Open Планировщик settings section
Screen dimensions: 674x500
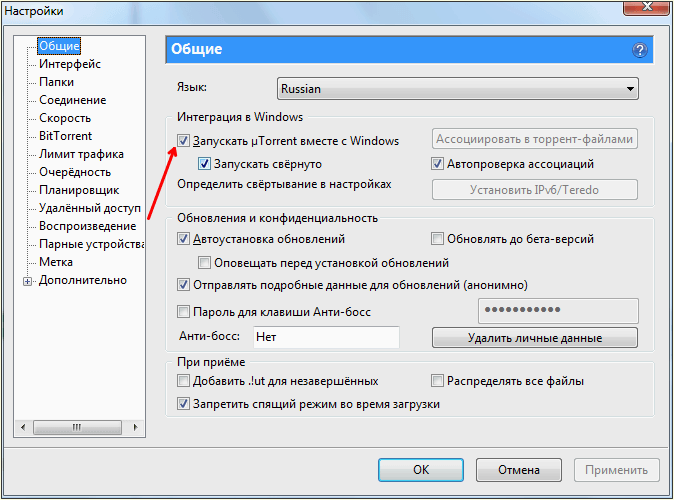tap(79, 190)
